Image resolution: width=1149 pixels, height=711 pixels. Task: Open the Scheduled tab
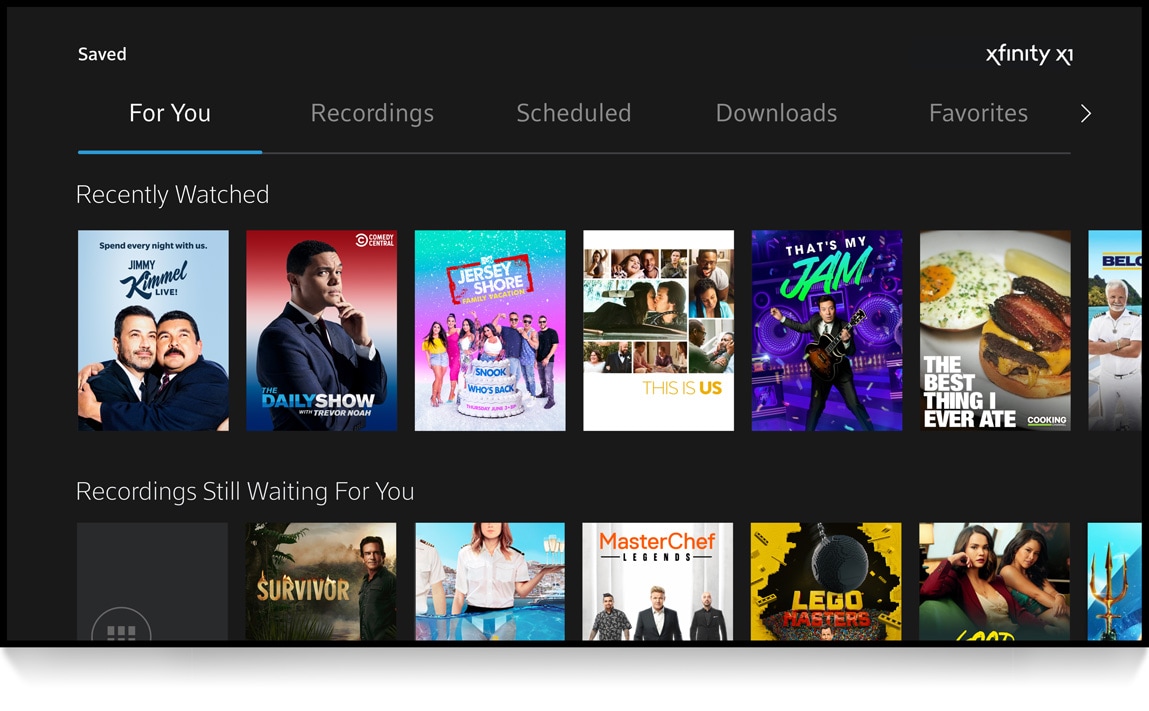[x=574, y=113]
